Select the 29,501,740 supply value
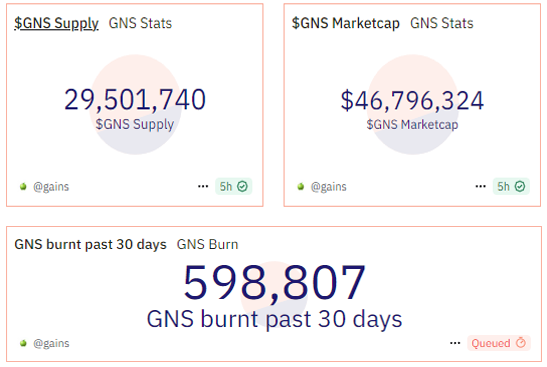The height and width of the screenshot is (367, 547). click(135, 100)
